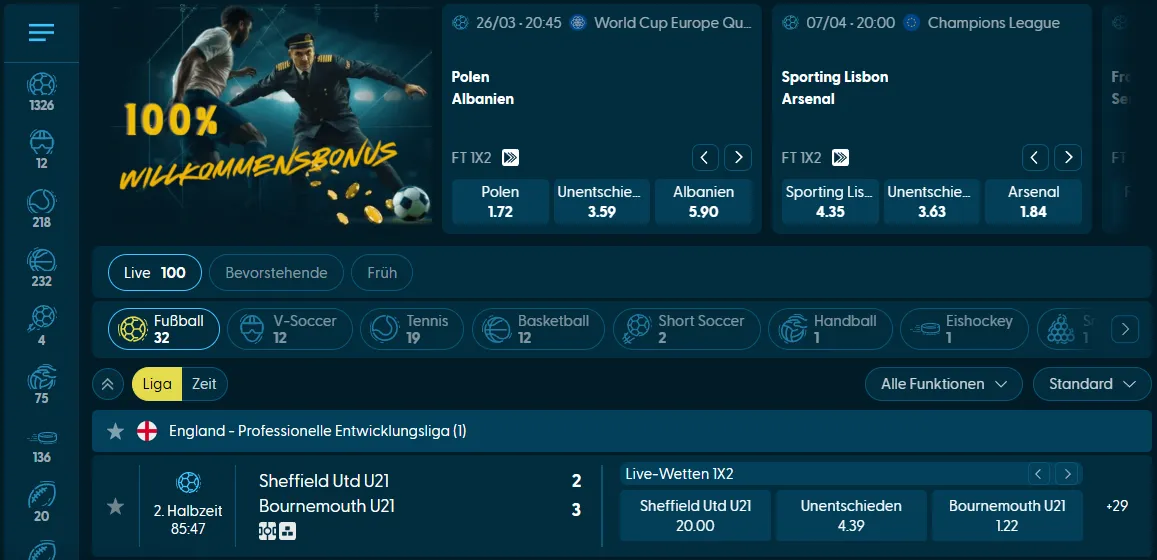Open Sporting Lisbon vs Arsenal markets arrow icon

coord(840,157)
